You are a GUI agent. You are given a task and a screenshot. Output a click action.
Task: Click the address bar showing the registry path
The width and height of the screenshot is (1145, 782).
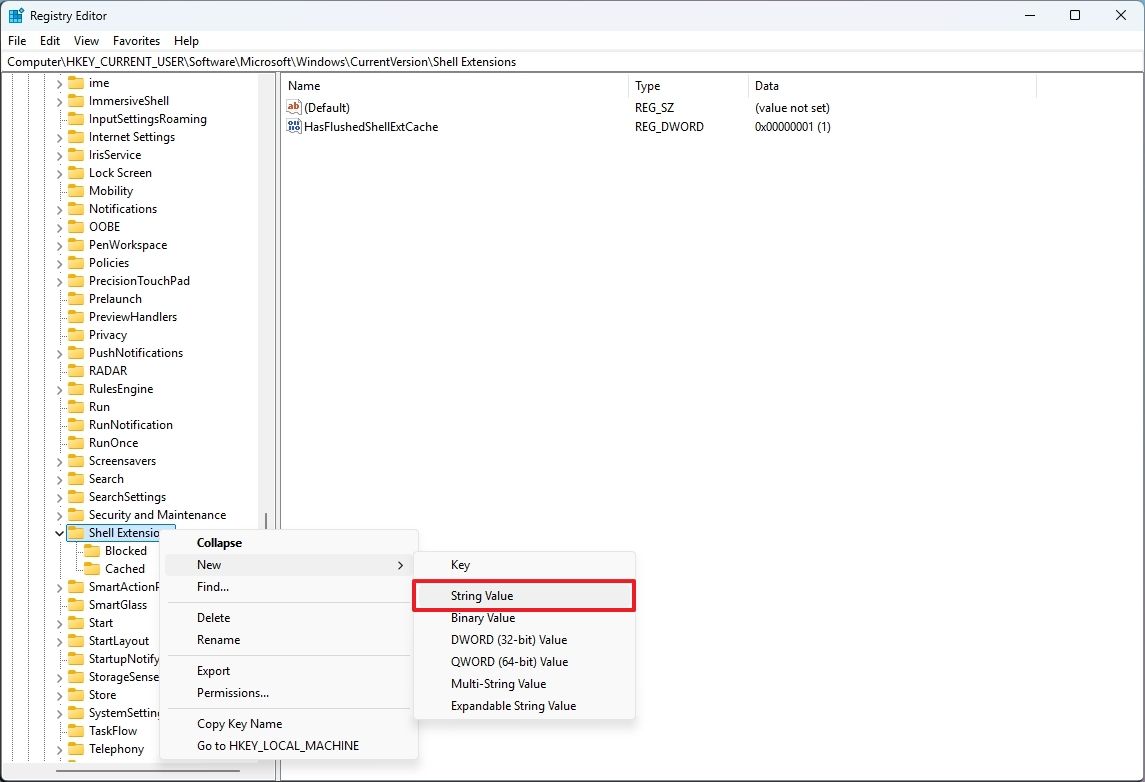coord(400,61)
